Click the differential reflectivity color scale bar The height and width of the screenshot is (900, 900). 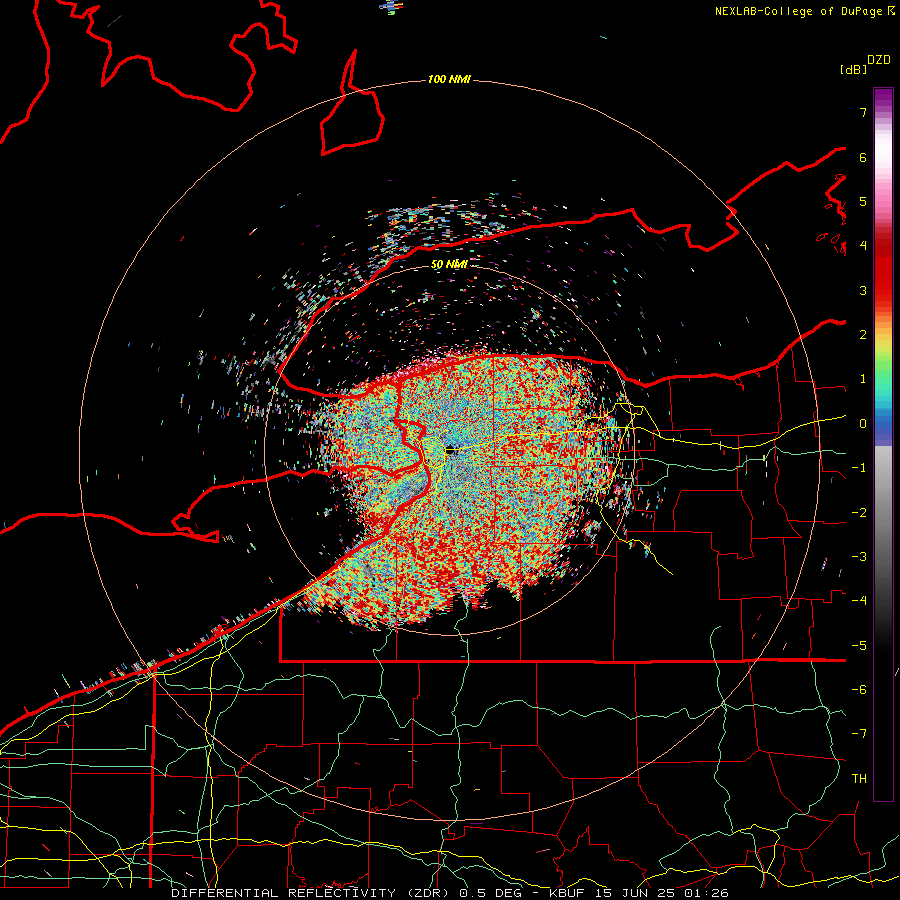pyautogui.click(x=883, y=444)
